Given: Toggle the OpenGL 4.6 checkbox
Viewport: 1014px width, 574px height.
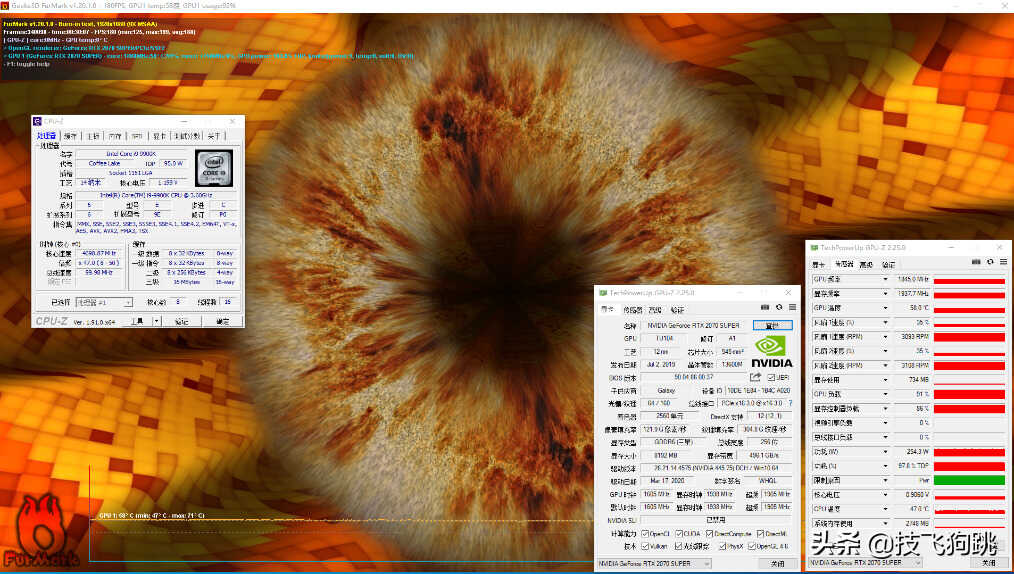Looking at the screenshot, I should click(752, 546).
